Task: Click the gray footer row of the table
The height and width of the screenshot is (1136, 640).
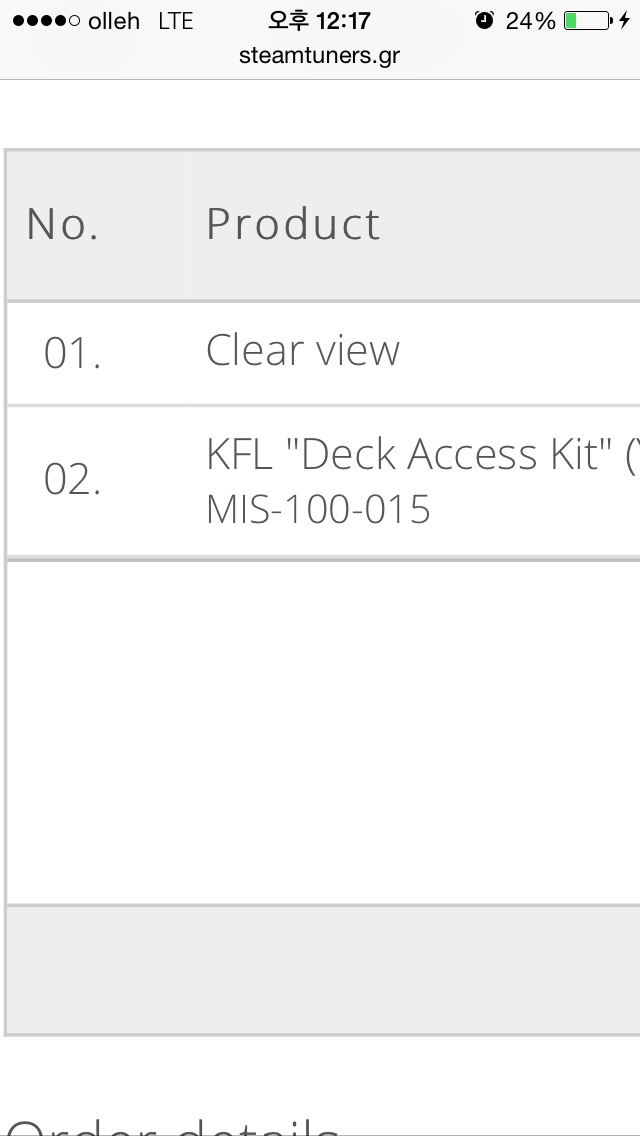Action: point(323,970)
